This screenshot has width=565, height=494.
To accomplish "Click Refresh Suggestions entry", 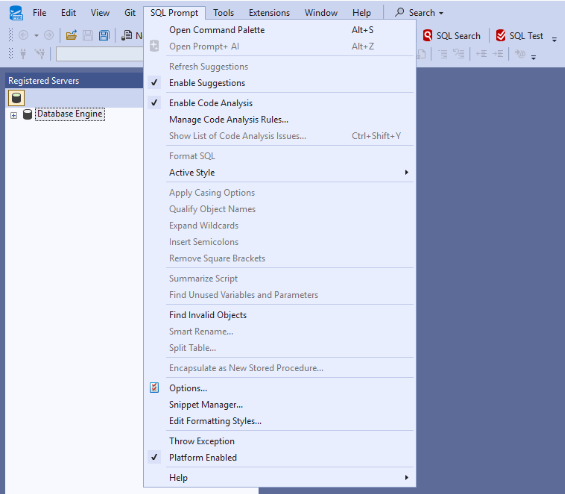I will point(279,67).
